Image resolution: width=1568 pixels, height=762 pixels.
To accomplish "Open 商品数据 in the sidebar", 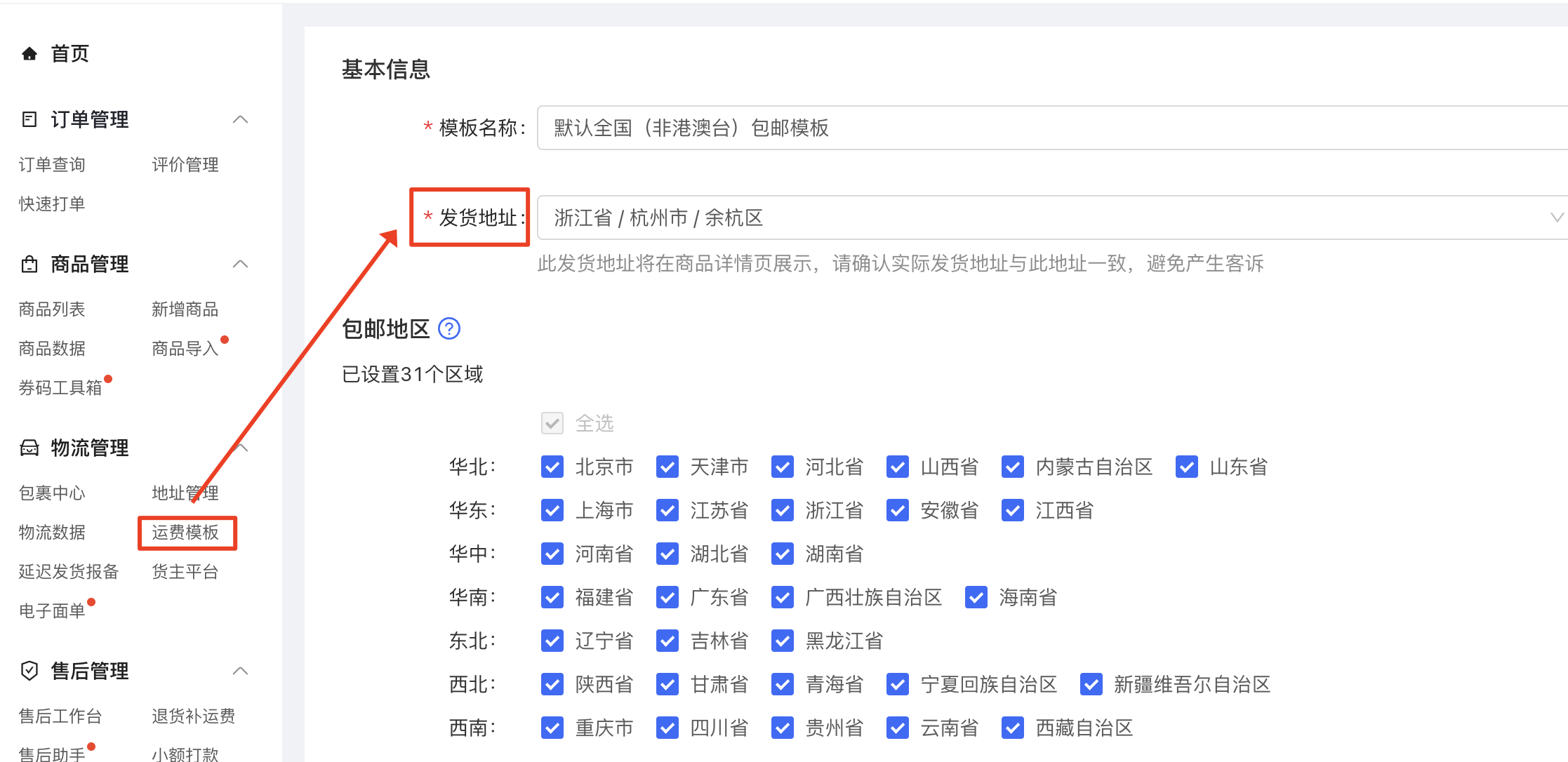I will pos(52,349).
